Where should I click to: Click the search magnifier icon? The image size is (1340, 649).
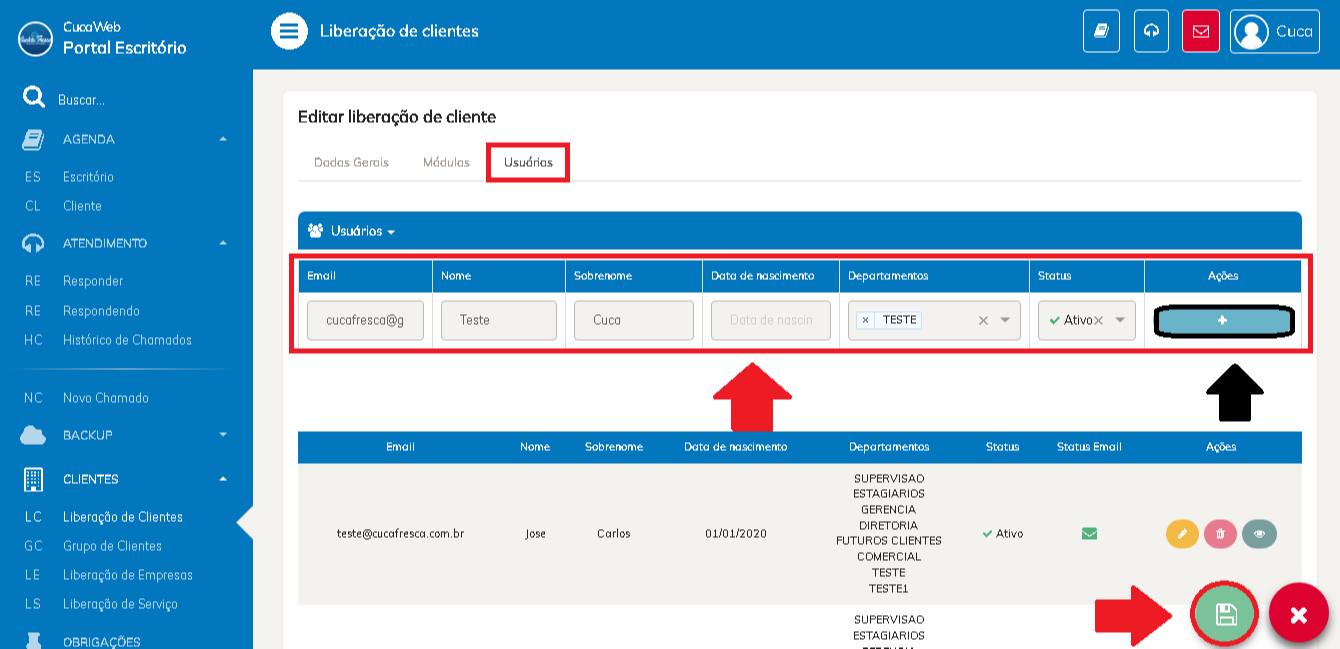34,97
